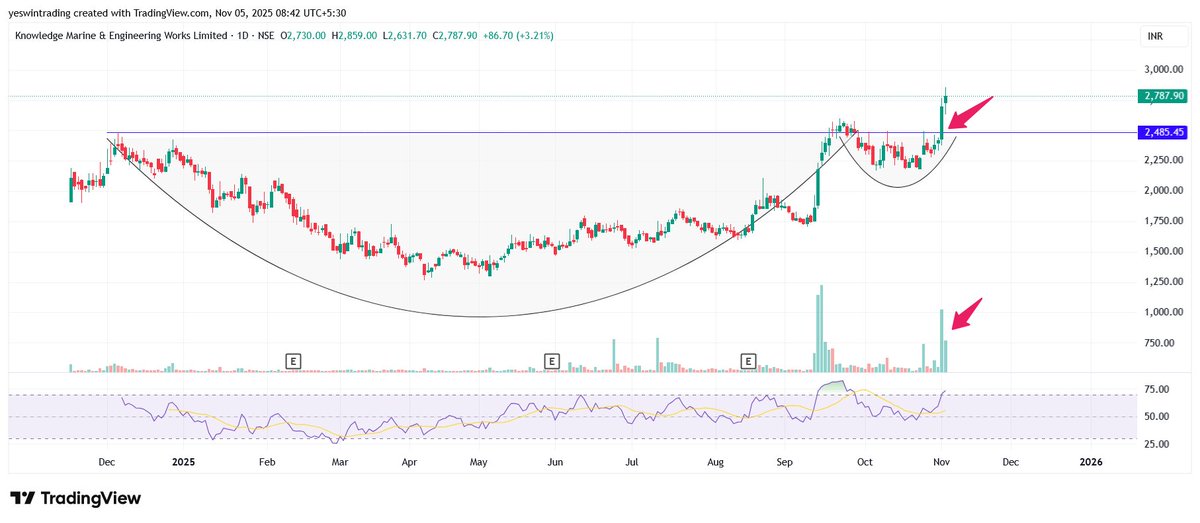Click the Apr label on the time axis
Image resolution: width=1200 pixels, height=523 pixels.
pos(408,462)
